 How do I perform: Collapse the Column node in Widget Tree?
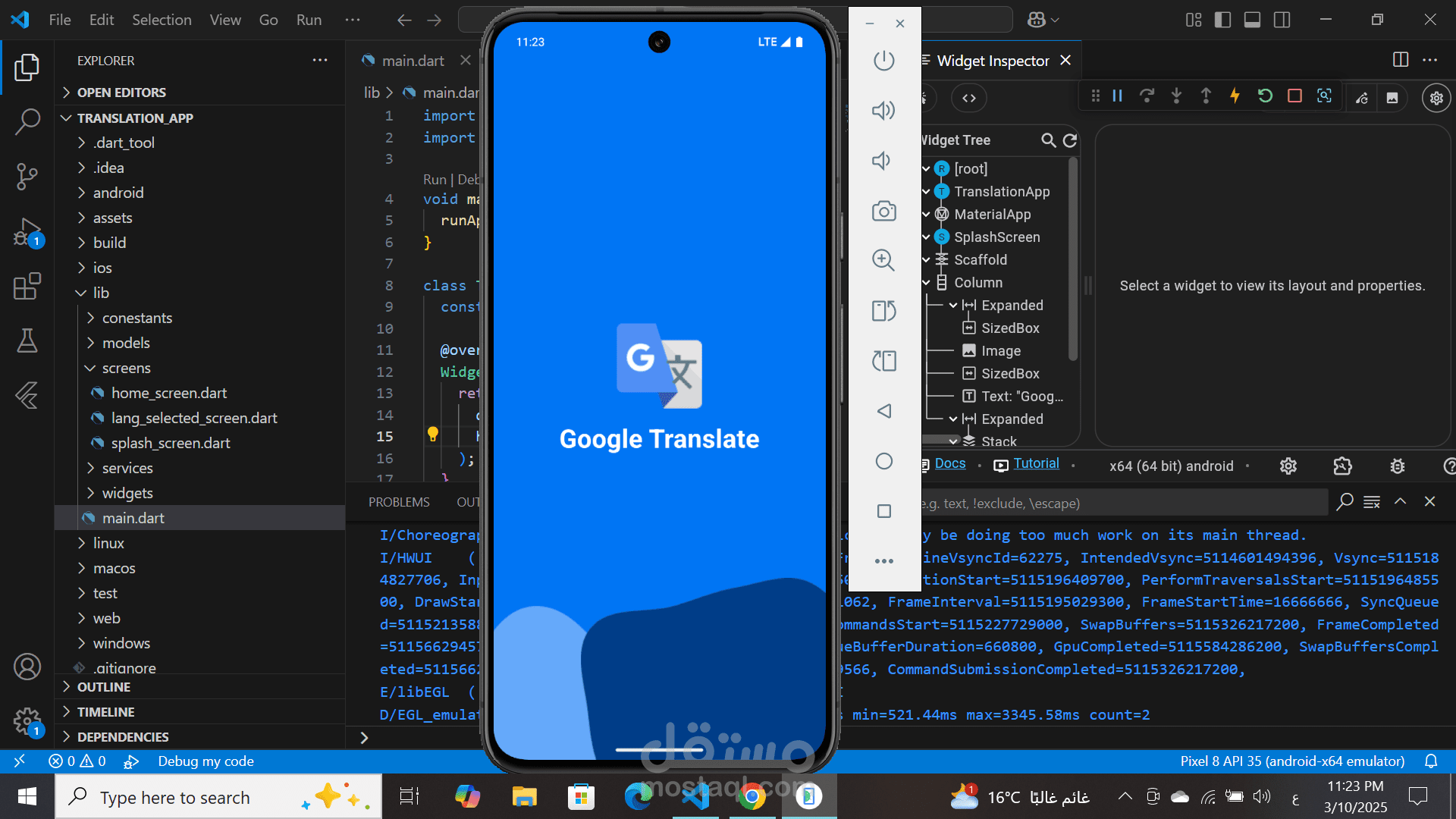926,283
